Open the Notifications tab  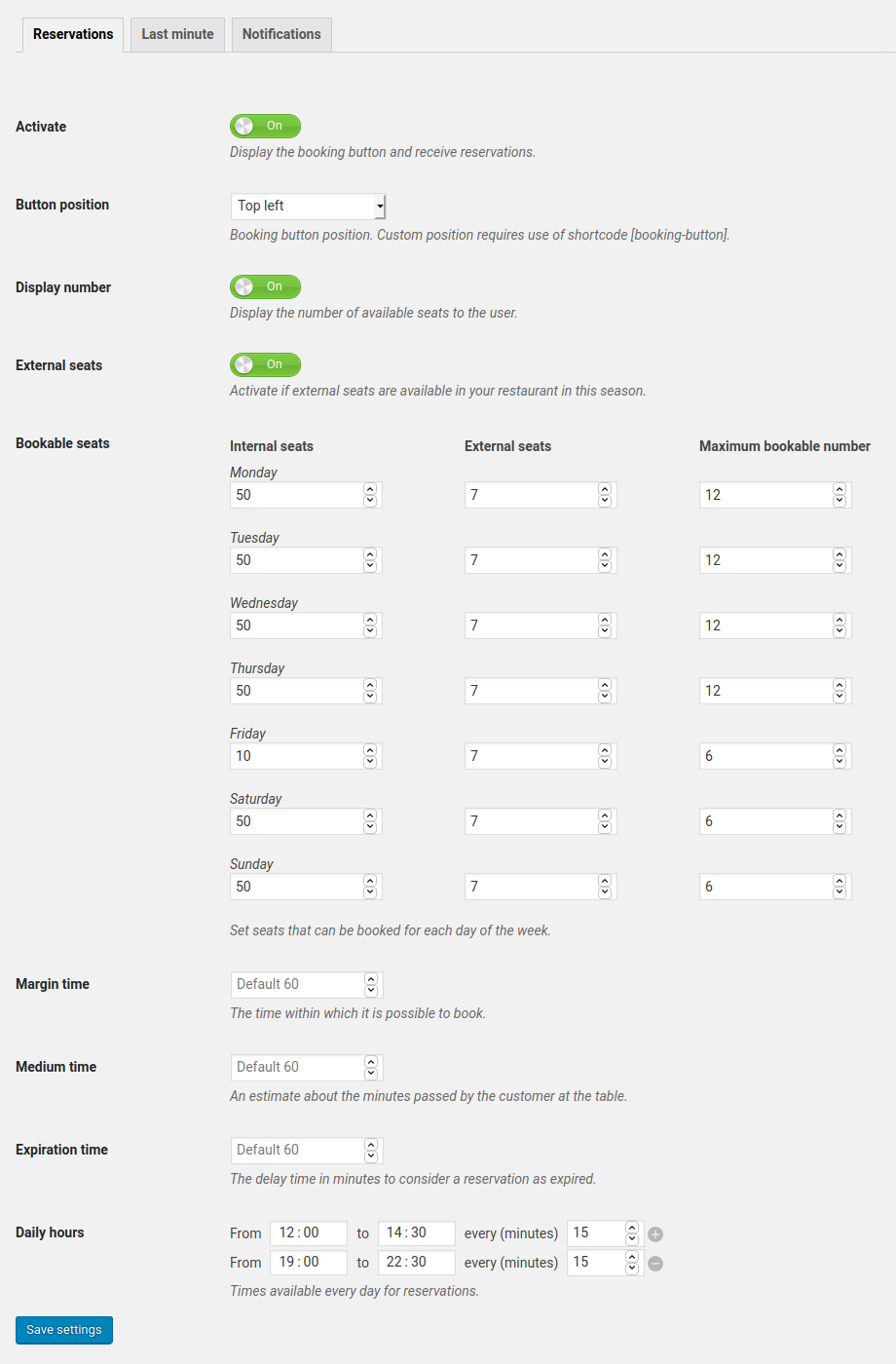[x=281, y=34]
